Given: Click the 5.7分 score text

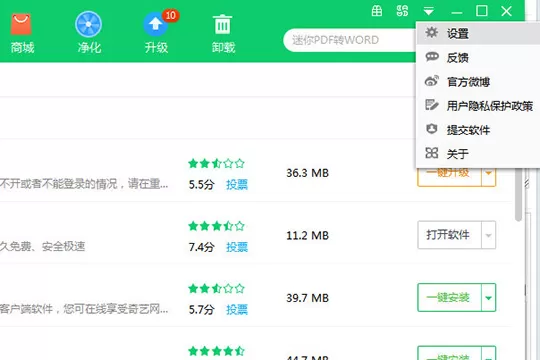Looking at the screenshot, I should [201, 309].
